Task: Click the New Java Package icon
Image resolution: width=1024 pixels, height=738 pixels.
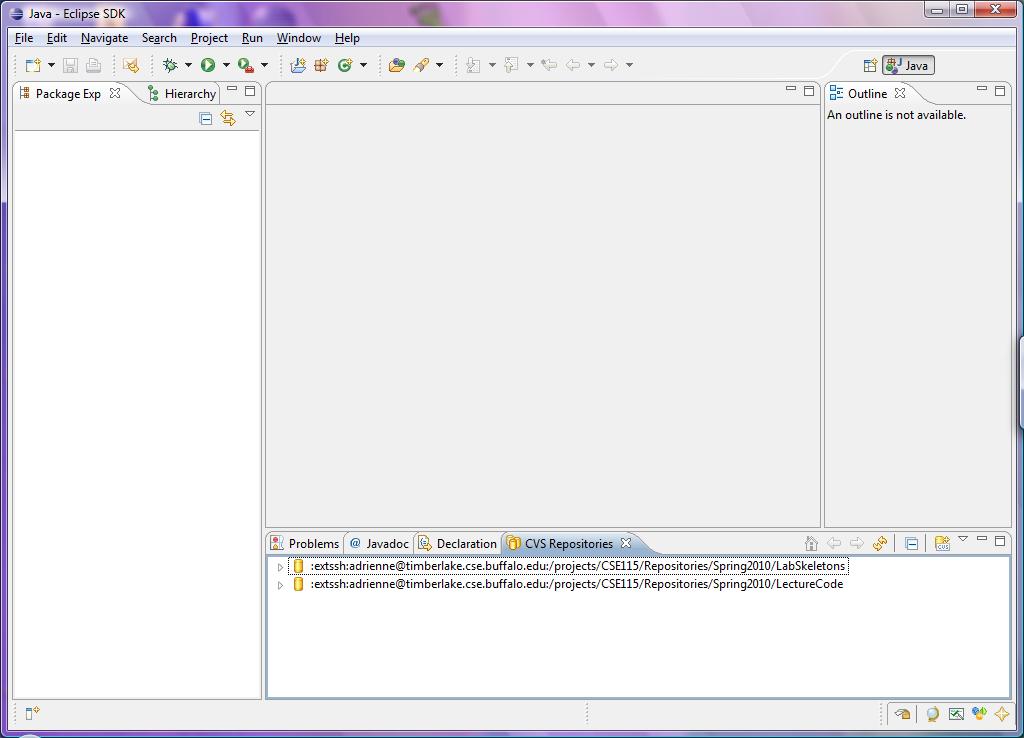Action: pos(298,65)
